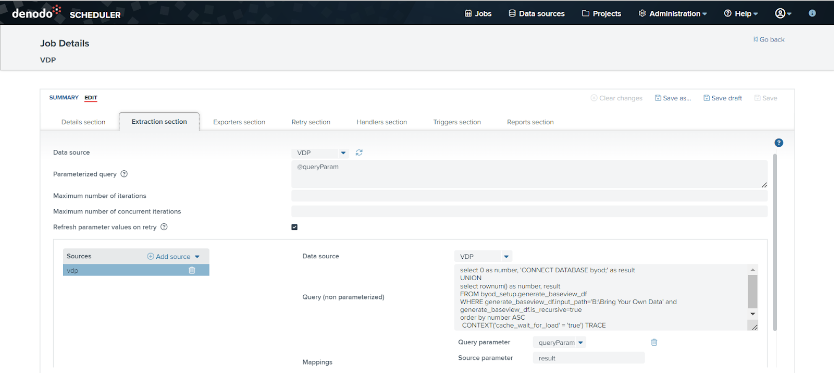
Task: Click the Denodo Scheduler logo
Action: point(67,13)
